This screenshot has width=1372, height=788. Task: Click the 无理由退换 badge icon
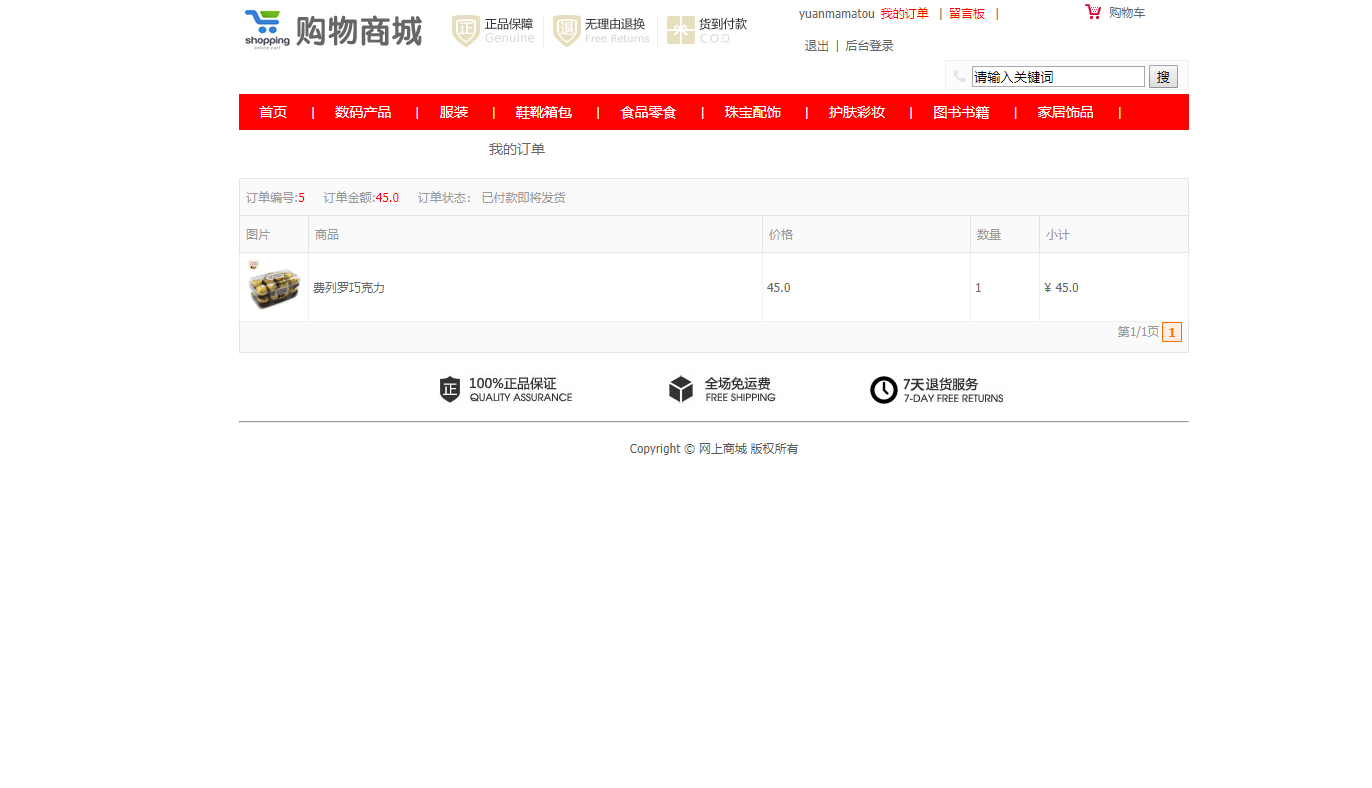pos(567,30)
